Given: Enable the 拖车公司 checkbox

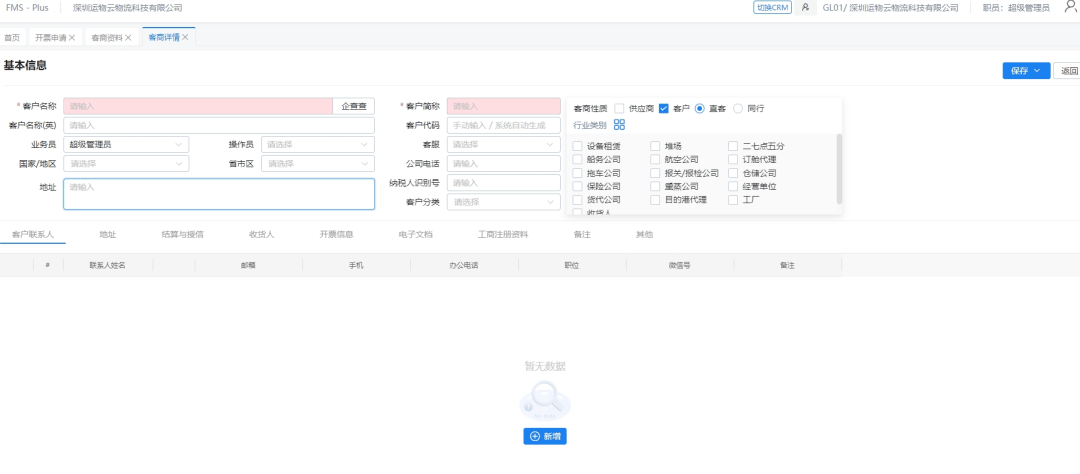Looking at the screenshot, I should click(x=577, y=173).
